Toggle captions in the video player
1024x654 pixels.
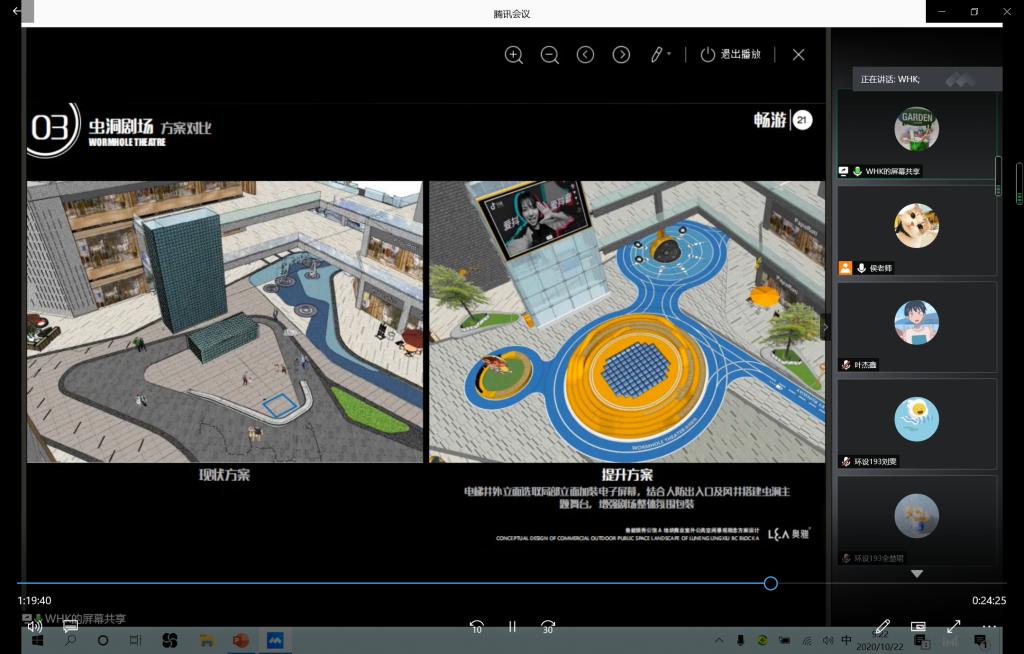pos(70,627)
